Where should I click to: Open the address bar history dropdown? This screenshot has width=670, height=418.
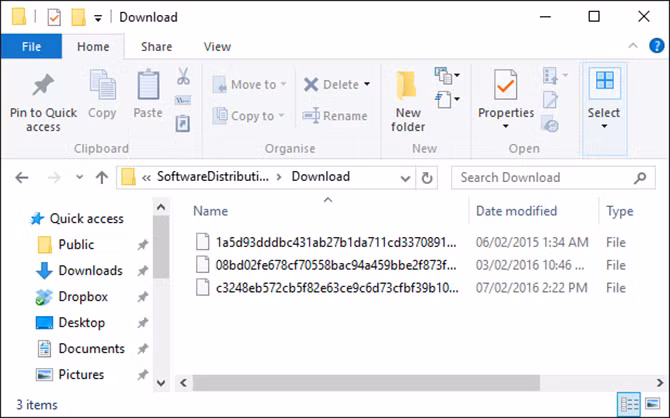point(404,178)
